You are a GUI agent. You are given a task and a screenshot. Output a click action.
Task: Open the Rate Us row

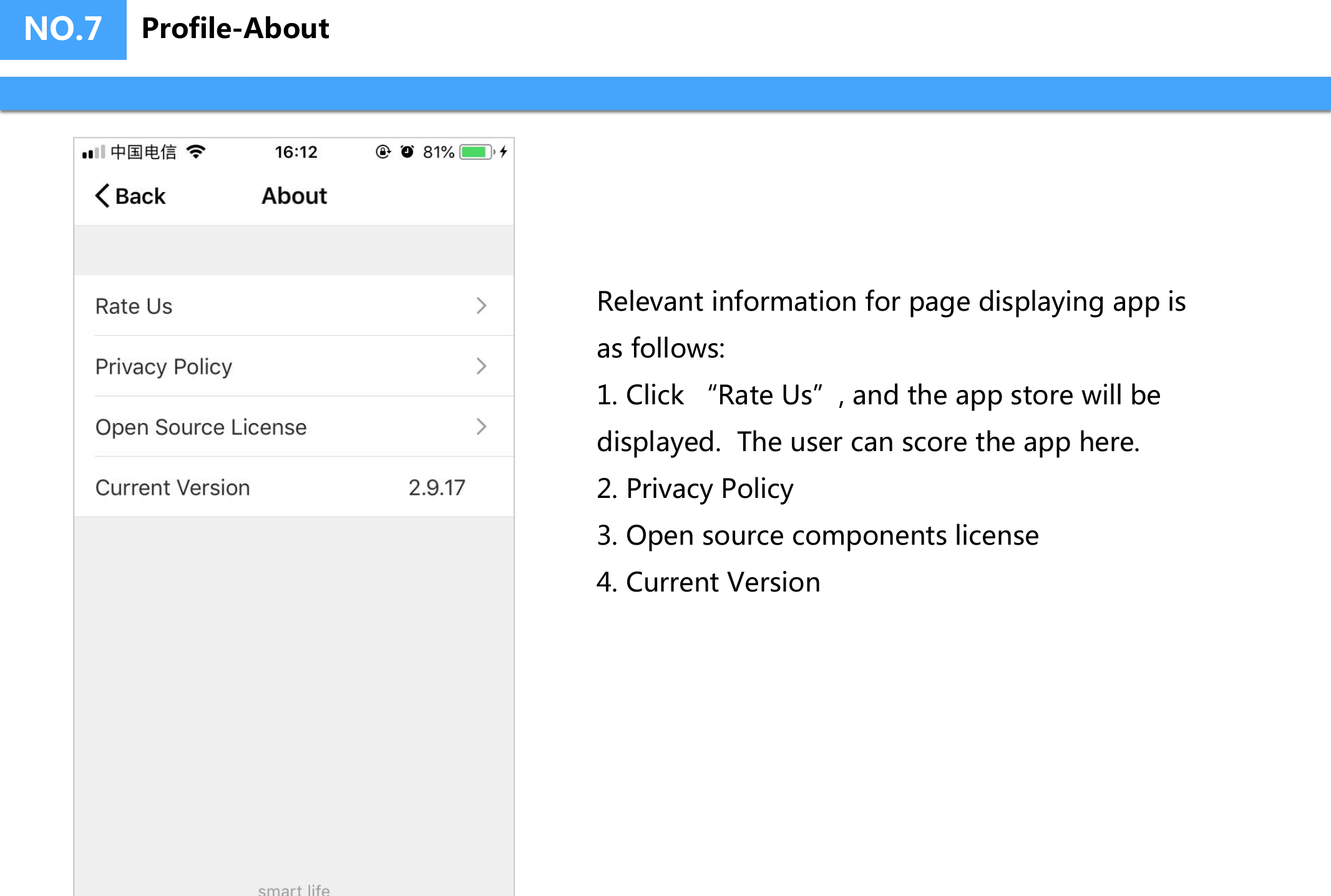tap(294, 306)
